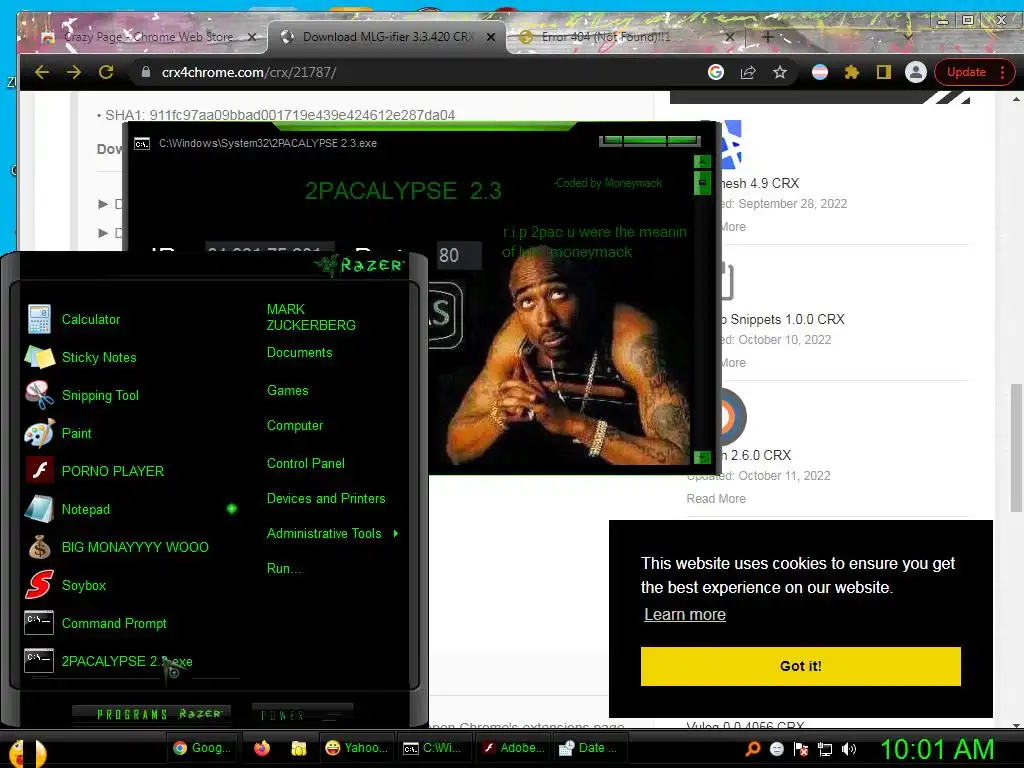Image resolution: width=1024 pixels, height=768 pixels.
Task: Open Devices and Printers
Action: [x=326, y=498]
